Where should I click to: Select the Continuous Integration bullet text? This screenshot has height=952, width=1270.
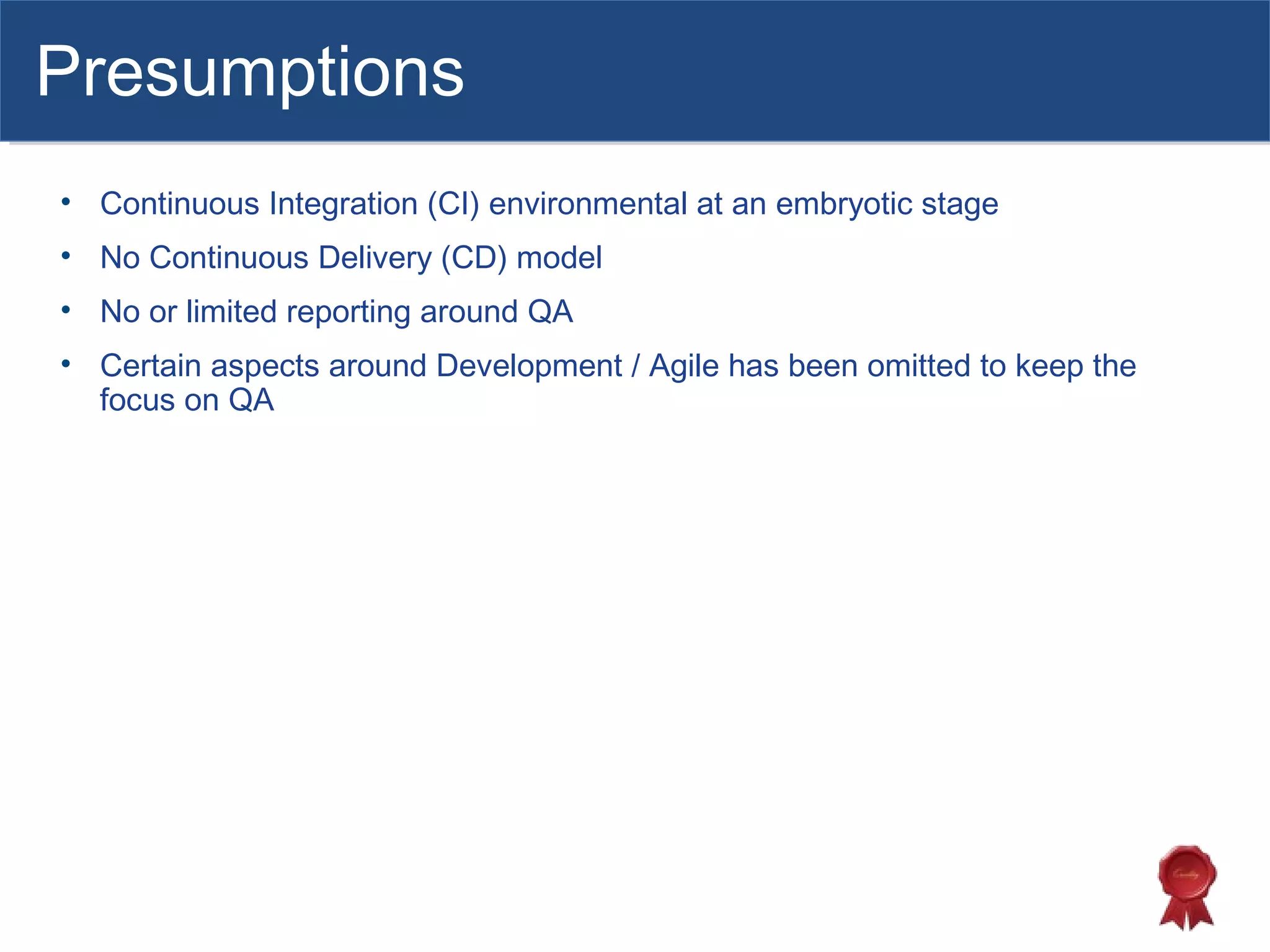pyautogui.click(x=549, y=204)
